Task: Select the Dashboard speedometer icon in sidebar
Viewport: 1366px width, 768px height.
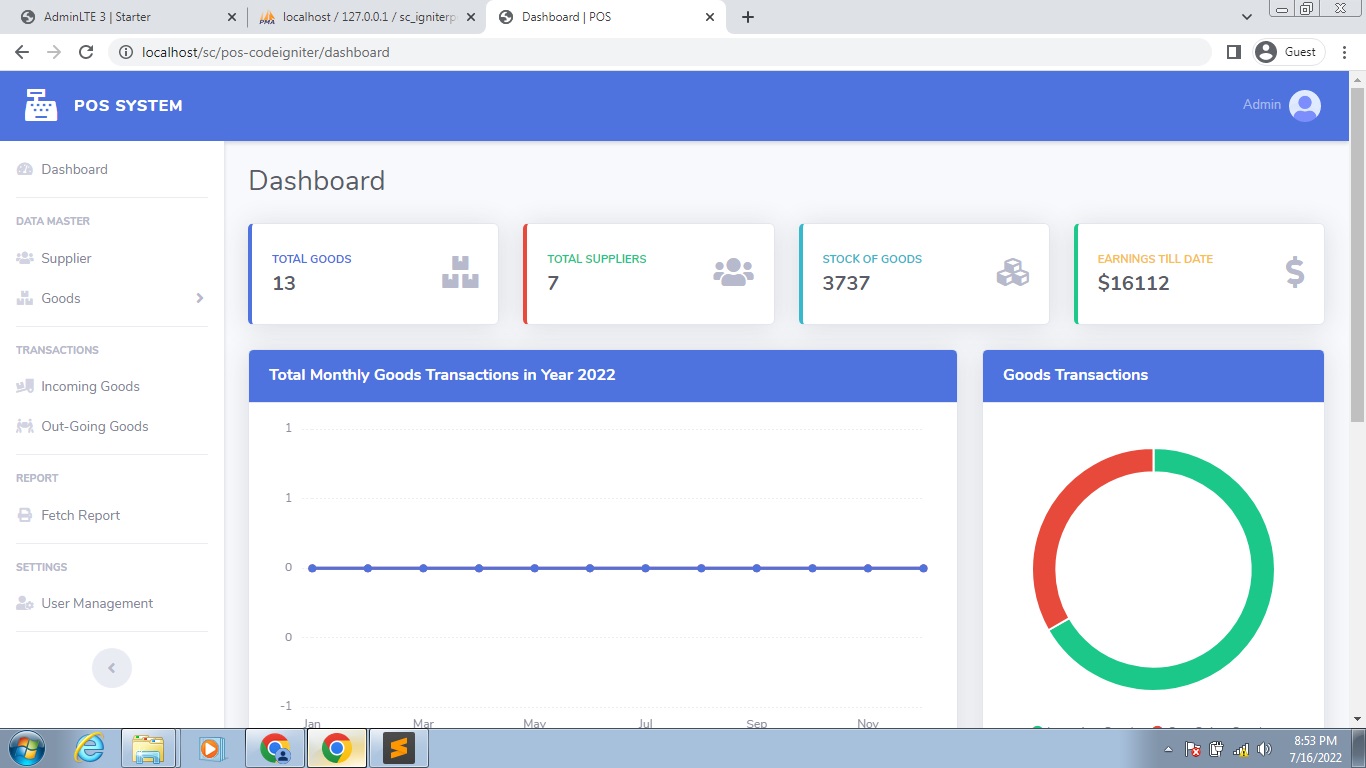Action: [23, 169]
